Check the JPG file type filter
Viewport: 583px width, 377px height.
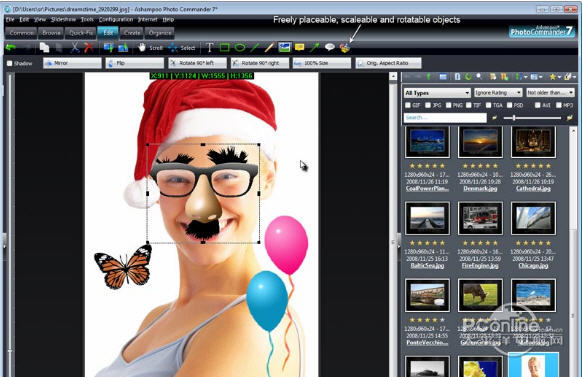[428, 105]
